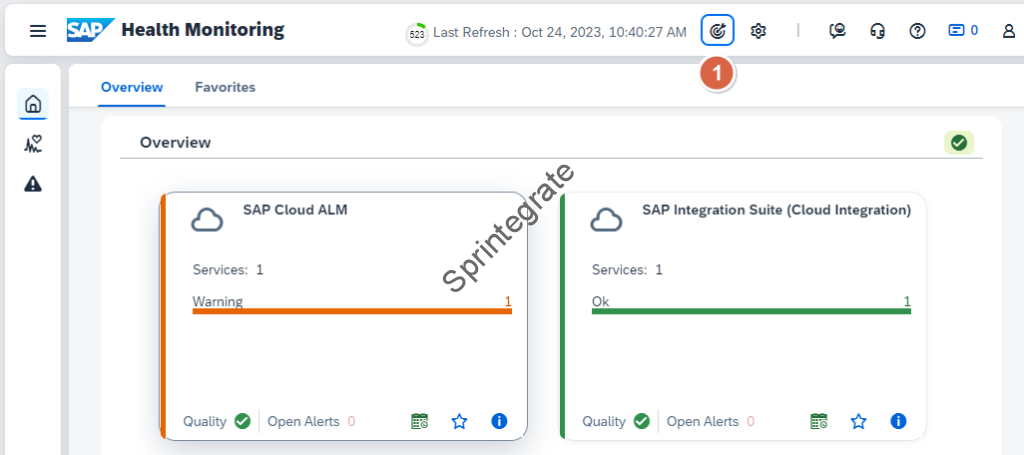The height and width of the screenshot is (455, 1024).
Task: Open the notifications counter icon
Action: point(962,31)
